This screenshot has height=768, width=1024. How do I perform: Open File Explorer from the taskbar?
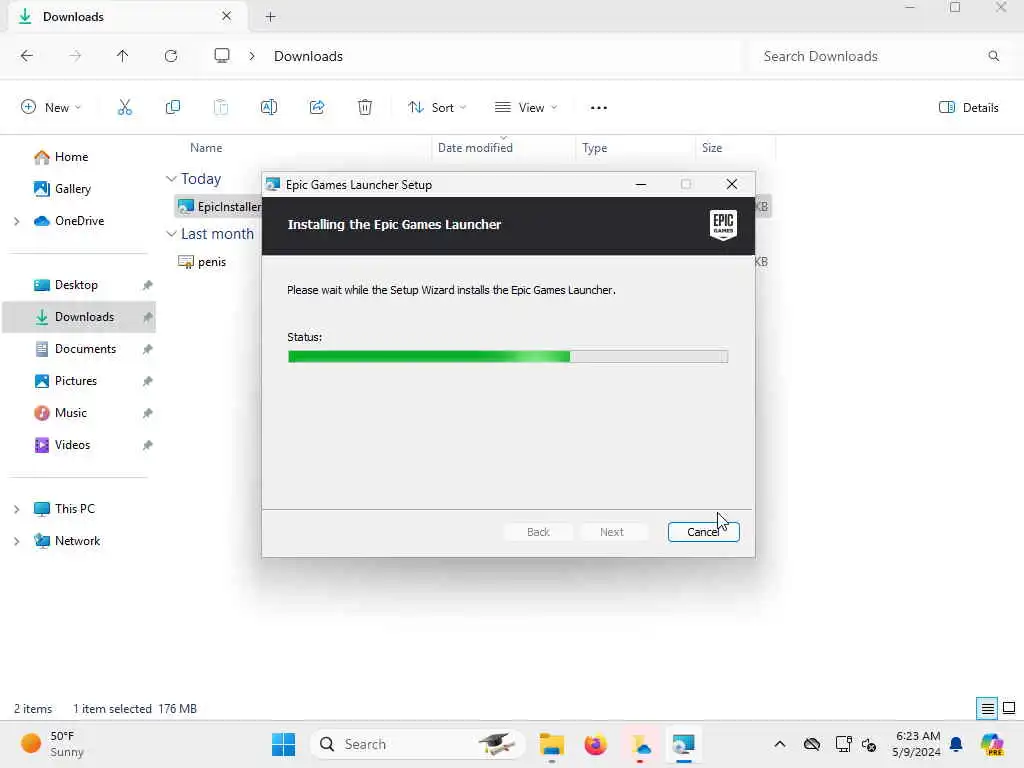pyautogui.click(x=552, y=744)
